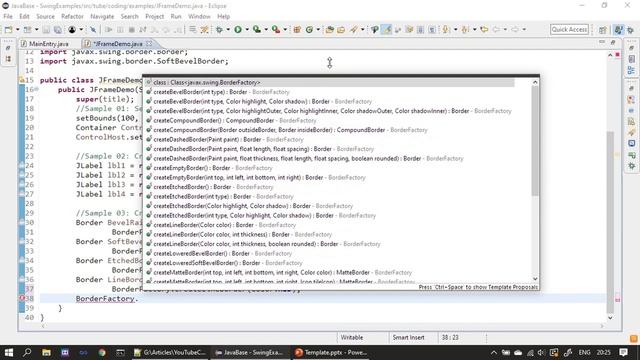This screenshot has width=640, height=360.
Task: Click the Open Perspective icon
Action: 602,30
